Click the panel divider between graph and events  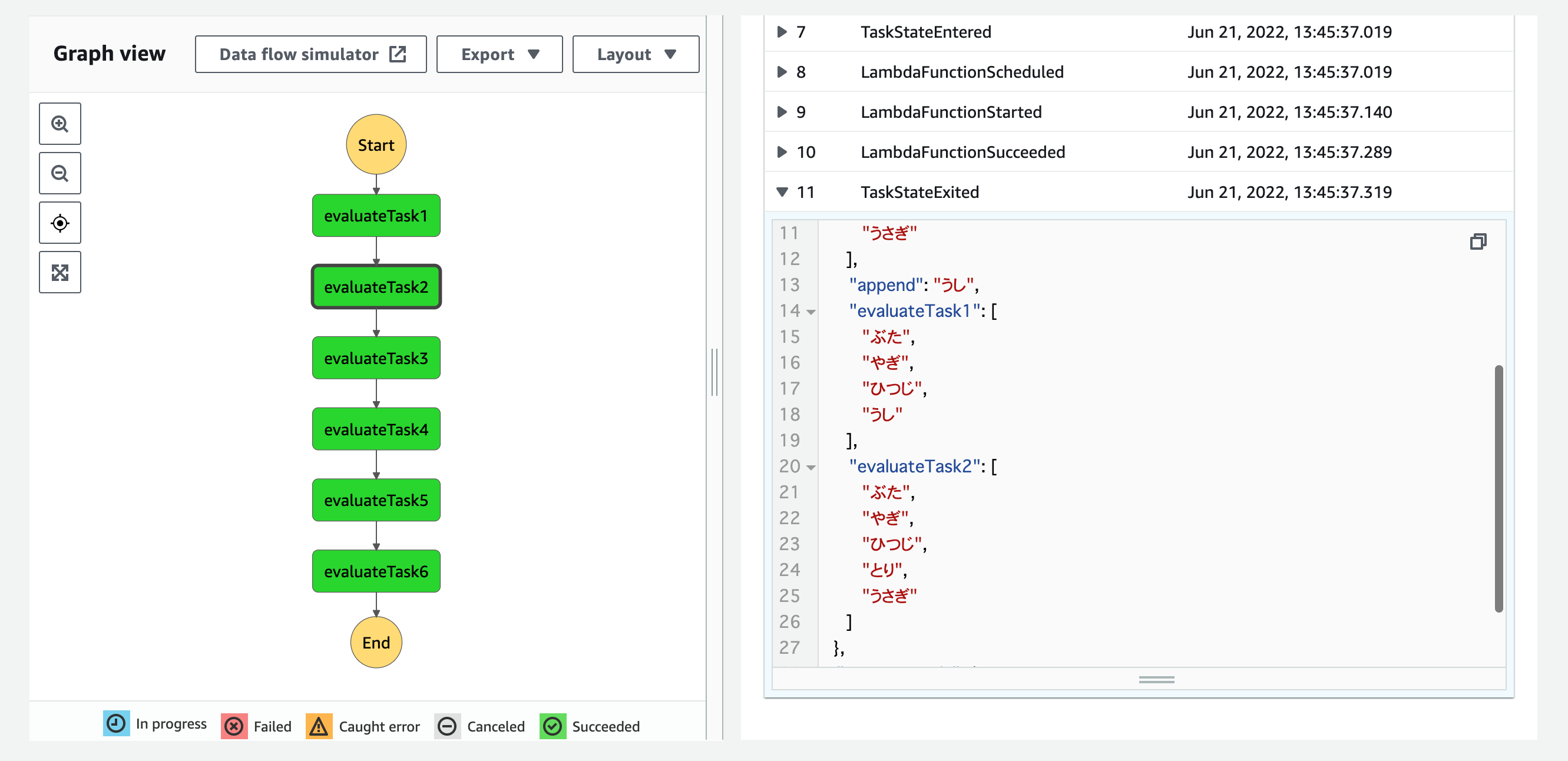pos(714,372)
